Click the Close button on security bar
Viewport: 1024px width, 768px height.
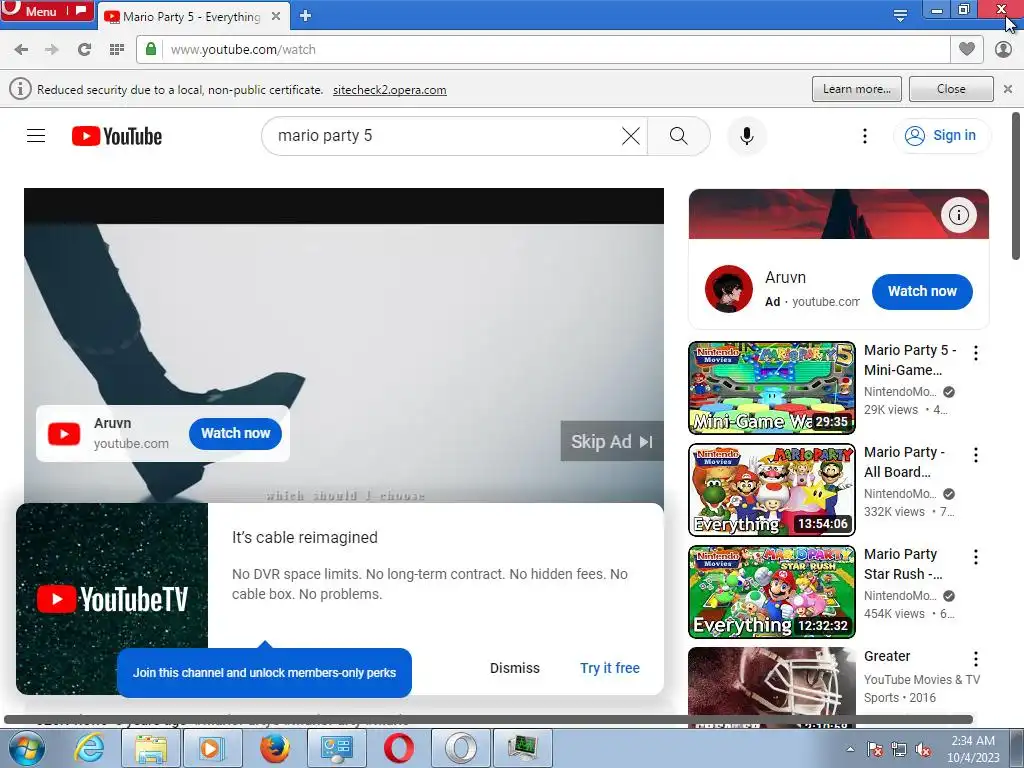point(951,89)
